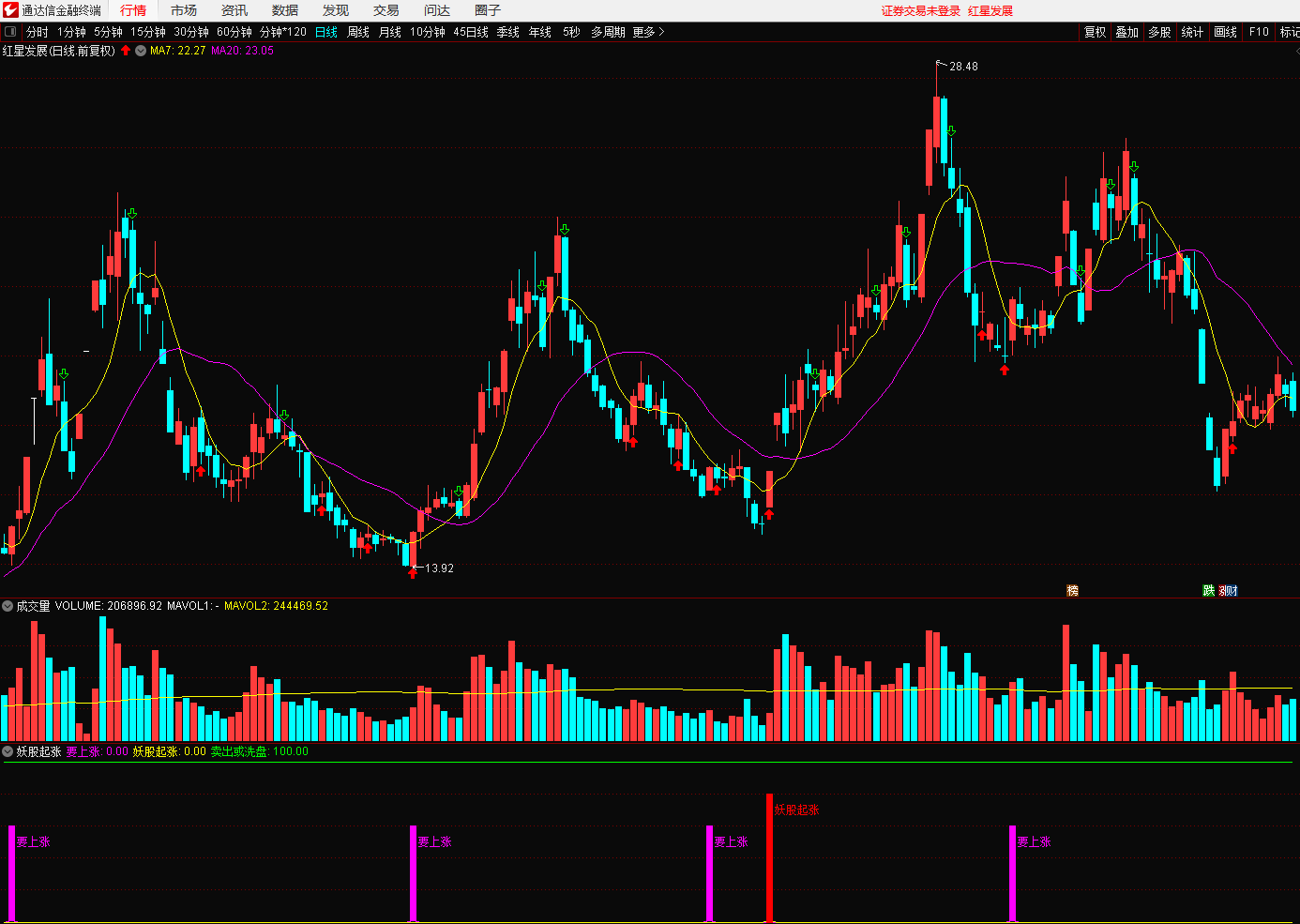The image size is (1300, 924).
Task: Click green sell arrow right of 28.48 peak candle
Action: click(951, 131)
